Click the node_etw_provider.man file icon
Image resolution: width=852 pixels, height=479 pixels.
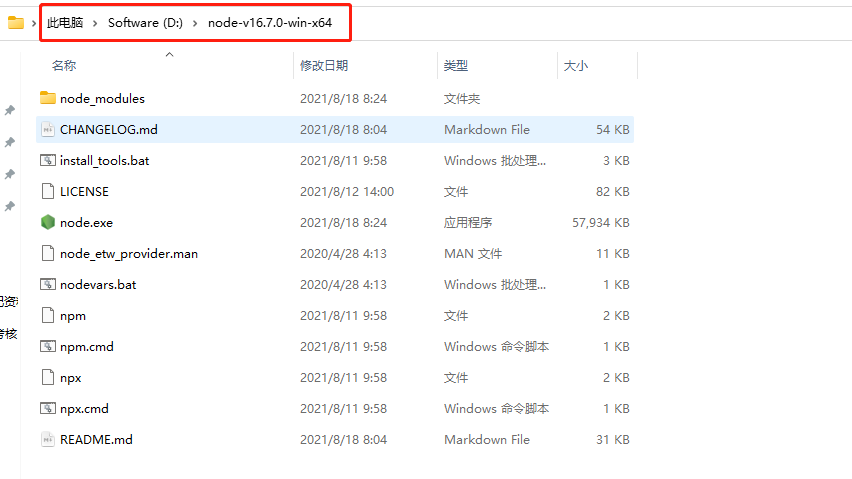point(48,253)
